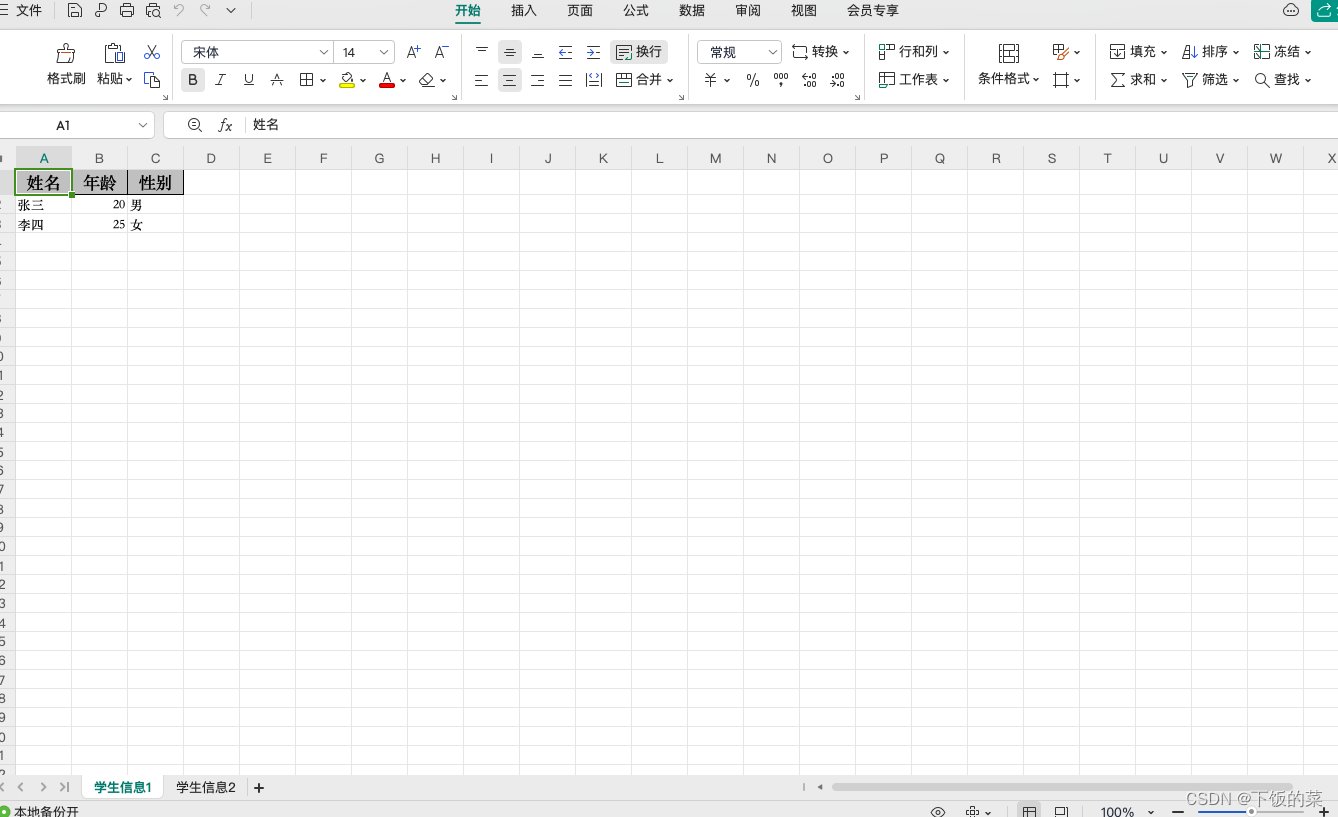The image size is (1338, 817).
Task: Click the zoom magnifier icon in formula bar
Action: pyautogui.click(x=195, y=125)
